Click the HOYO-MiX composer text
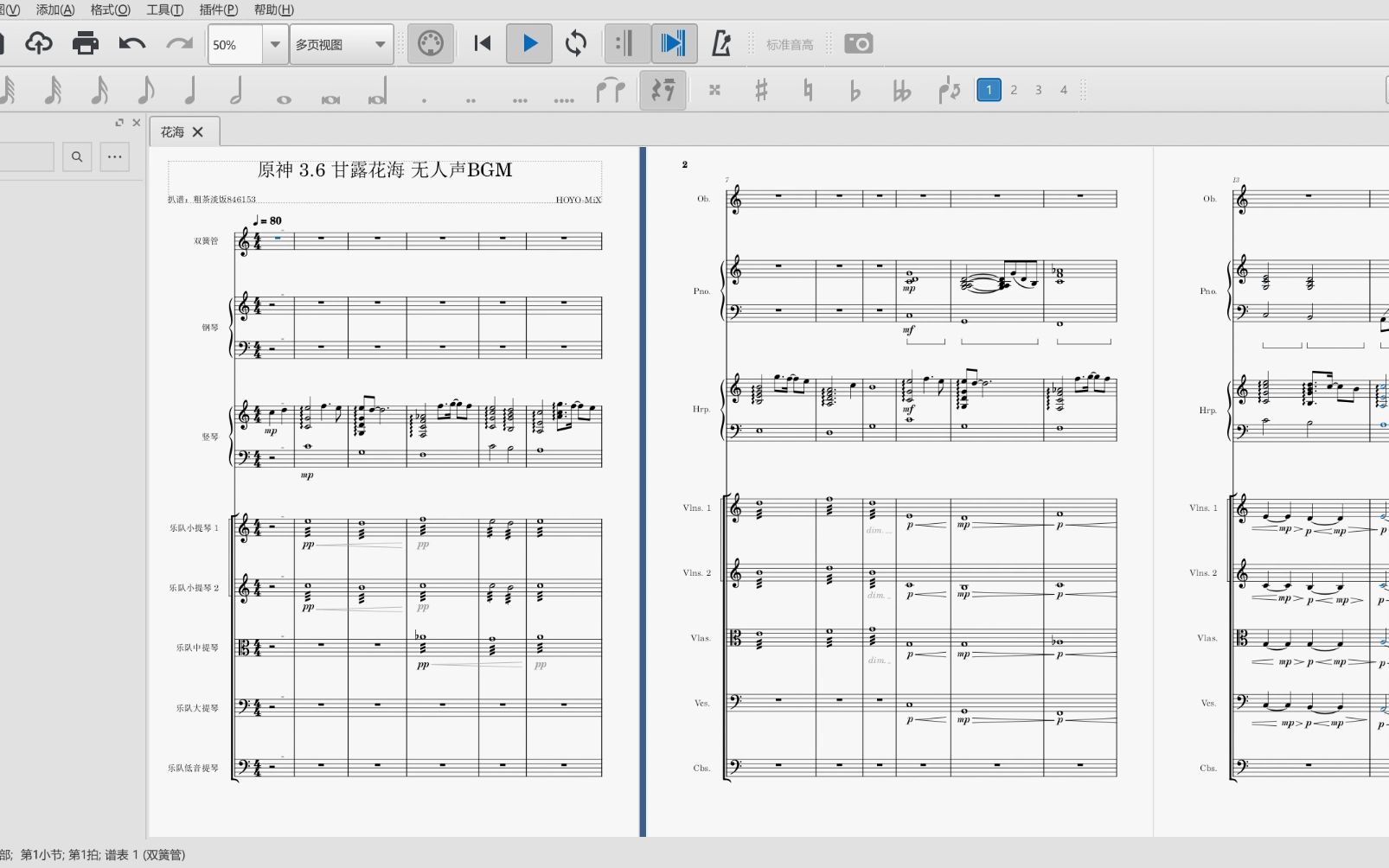 tap(579, 200)
